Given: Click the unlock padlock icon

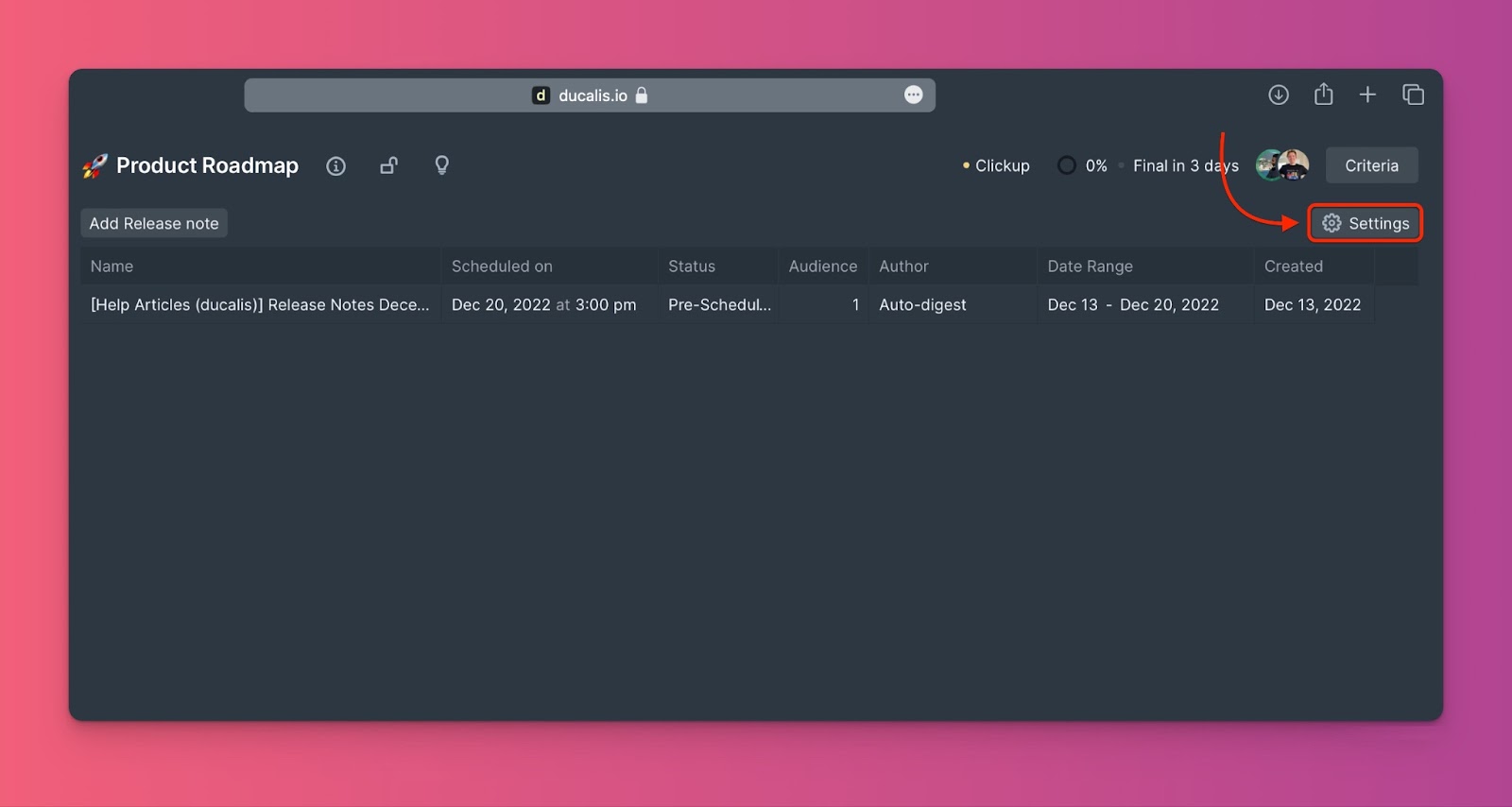Looking at the screenshot, I should tap(388, 165).
